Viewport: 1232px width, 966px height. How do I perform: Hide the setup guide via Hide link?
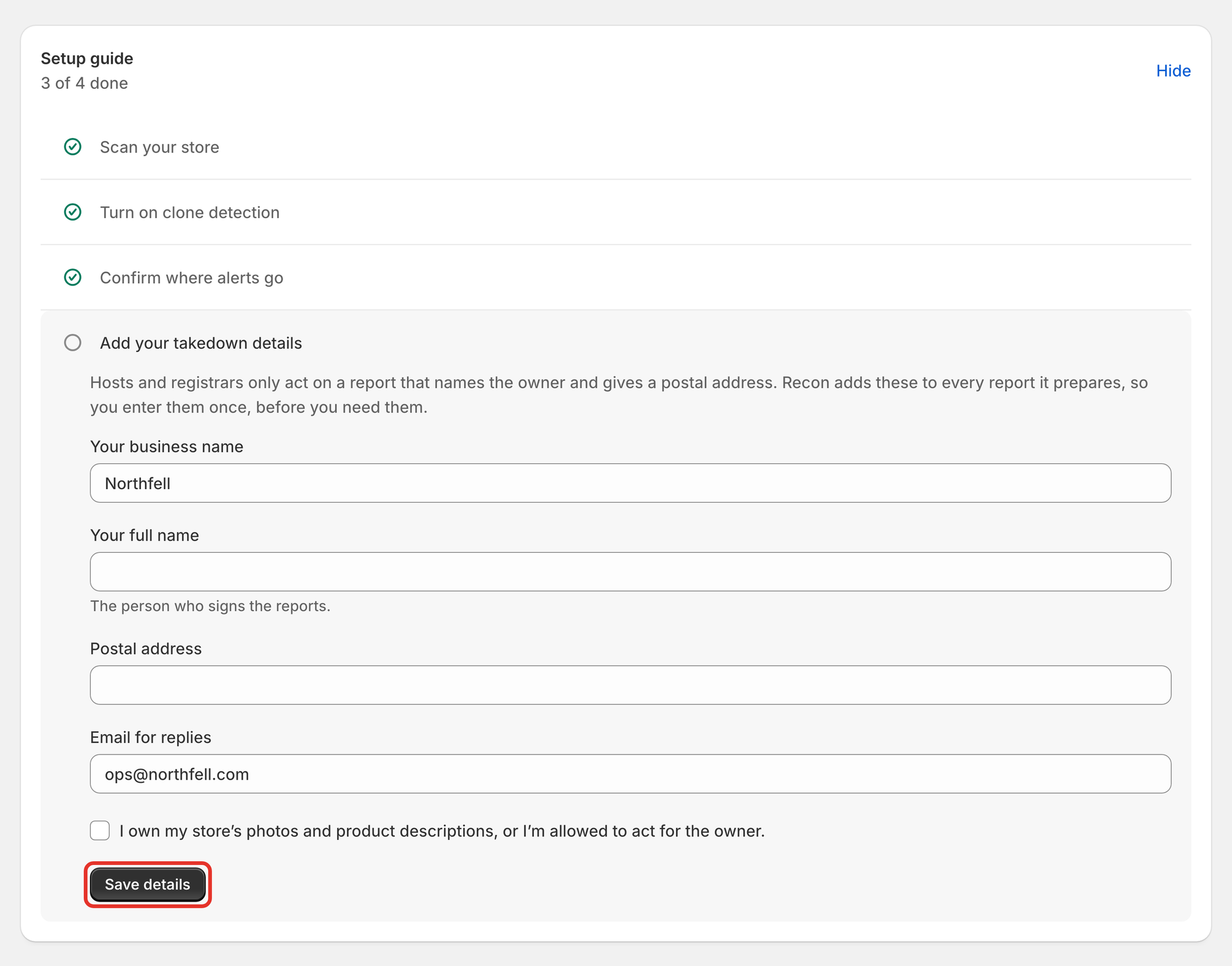point(1173,71)
